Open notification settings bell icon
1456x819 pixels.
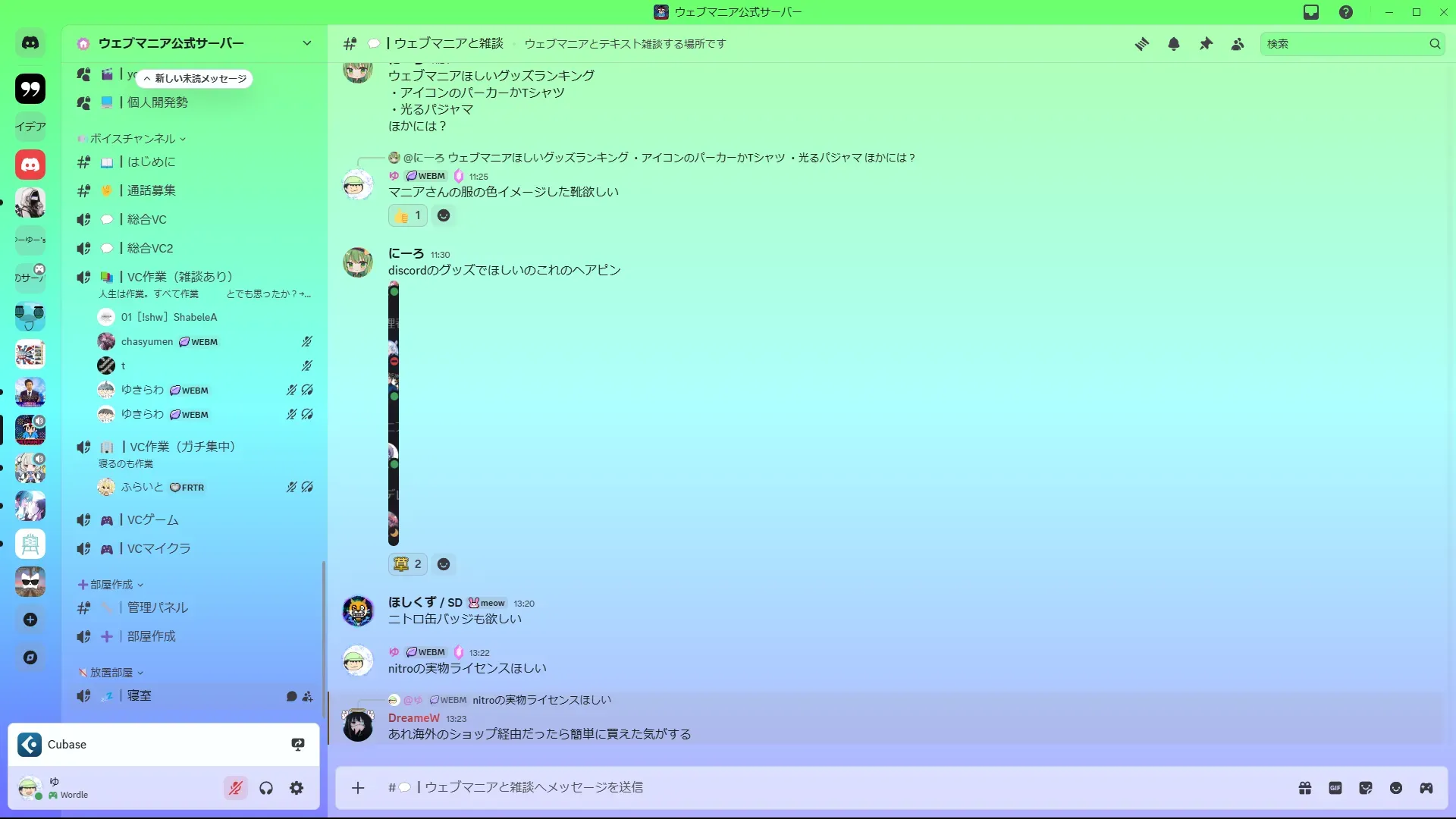[1174, 44]
